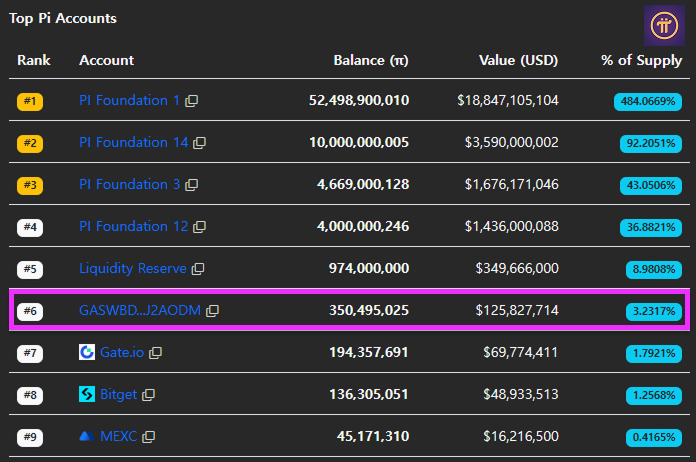Copy the PI Foundation 14 address

(x=199, y=143)
